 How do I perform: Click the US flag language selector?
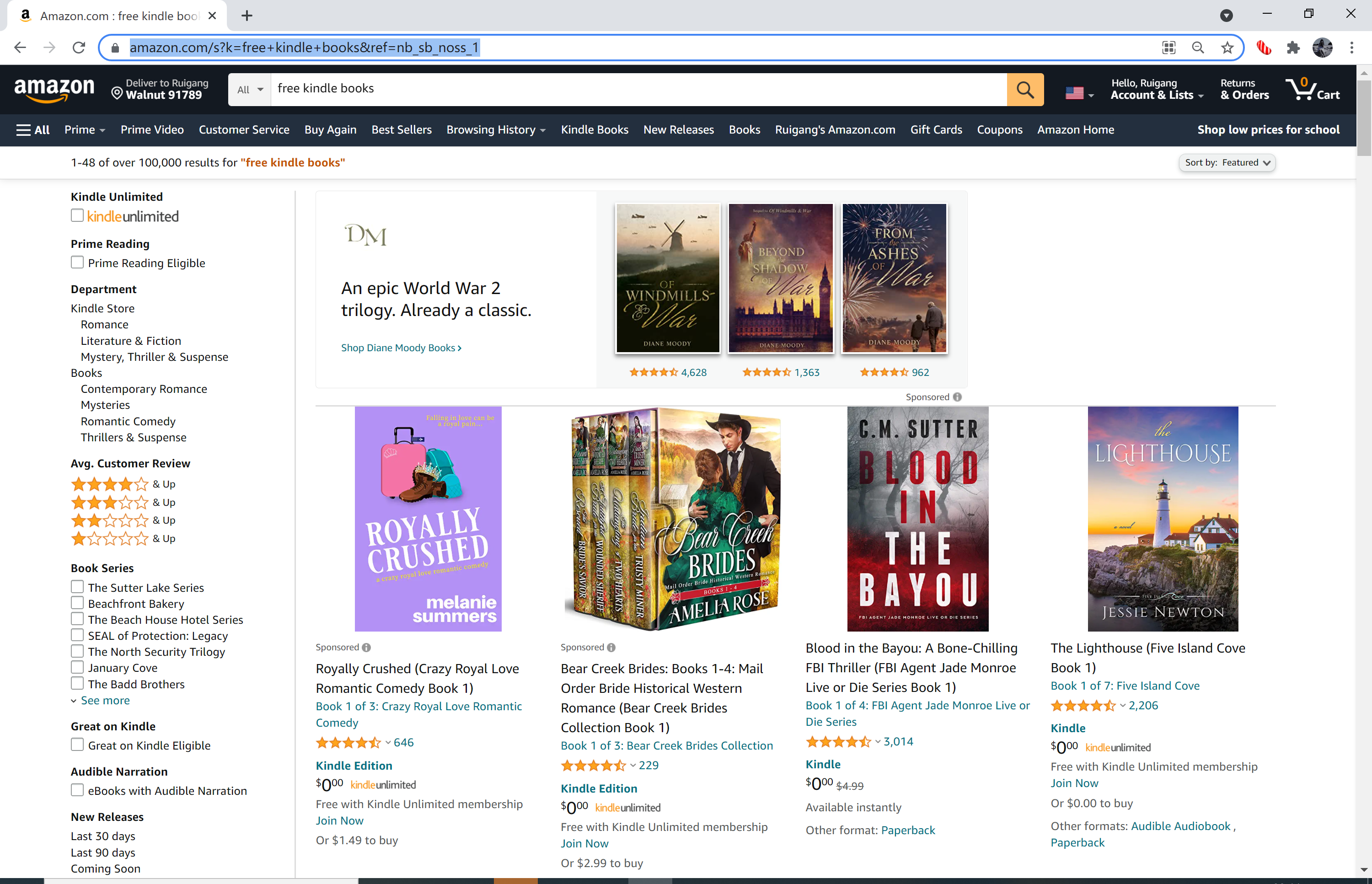coord(1079,92)
